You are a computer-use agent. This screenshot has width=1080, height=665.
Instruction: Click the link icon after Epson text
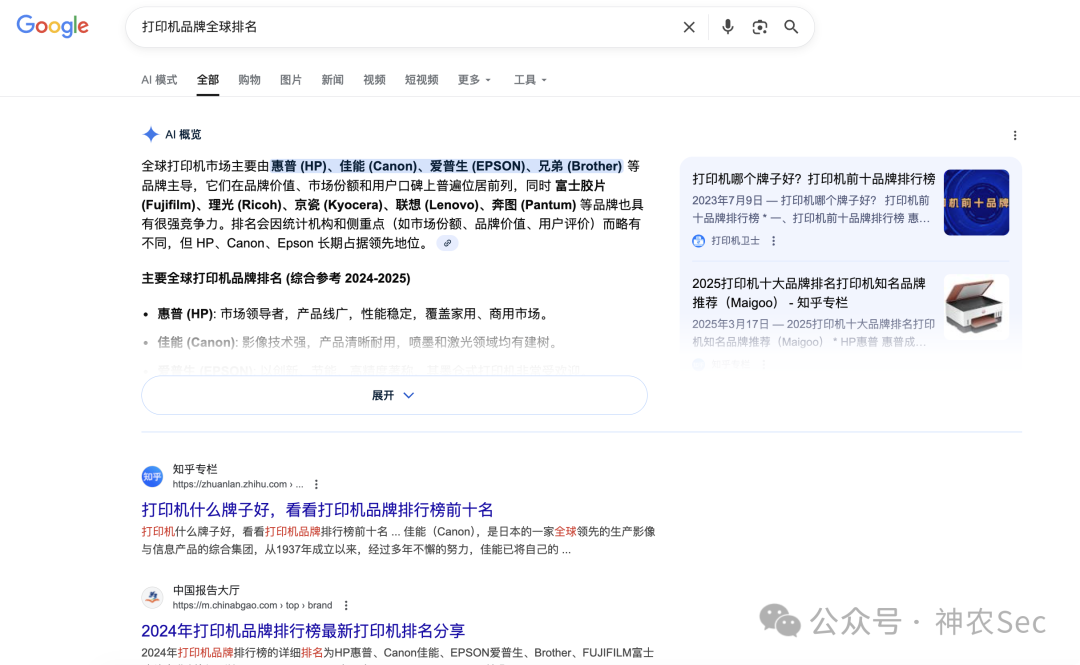(x=446, y=242)
